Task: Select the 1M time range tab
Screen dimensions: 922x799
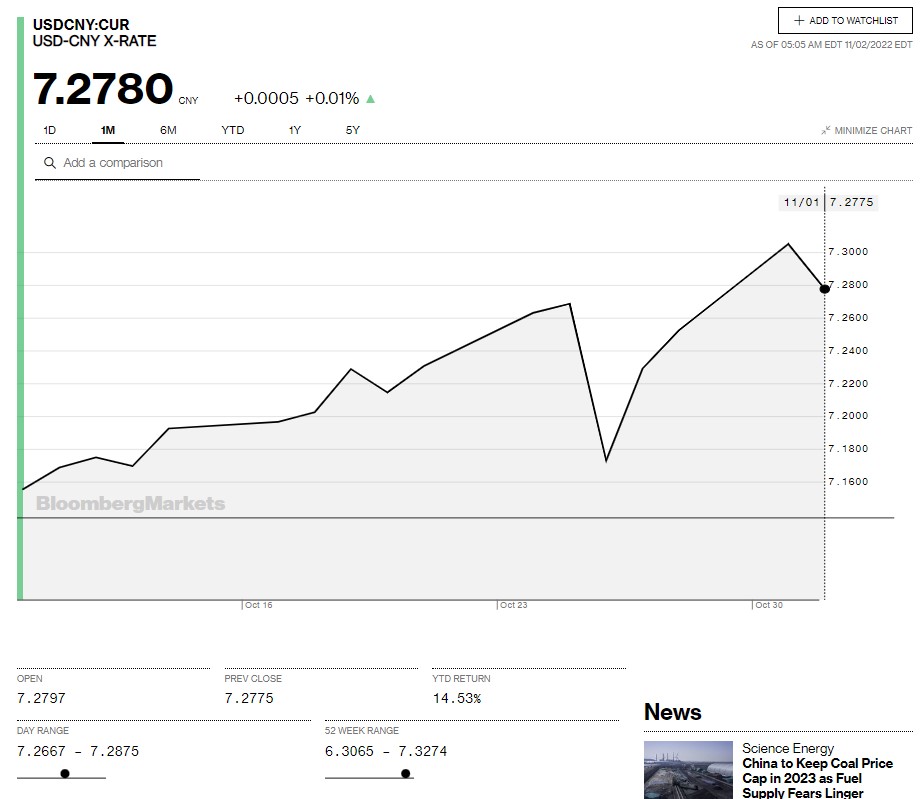Action: [x=108, y=130]
